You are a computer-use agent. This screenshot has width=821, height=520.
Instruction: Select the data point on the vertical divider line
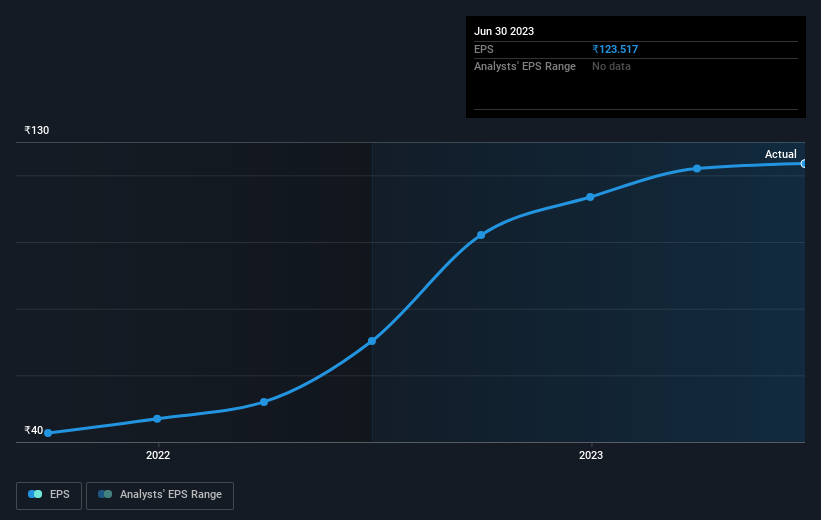pos(372,341)
